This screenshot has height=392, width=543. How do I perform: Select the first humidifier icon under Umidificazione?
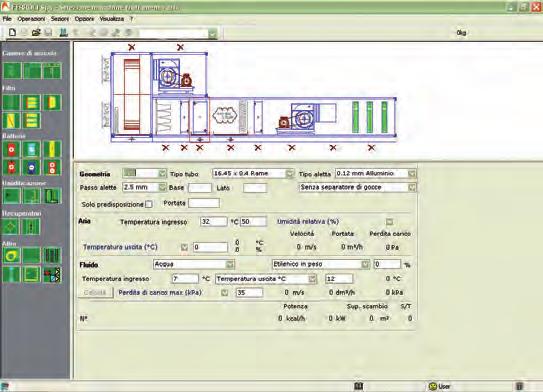pyautogui.click(x=11, y=196)
